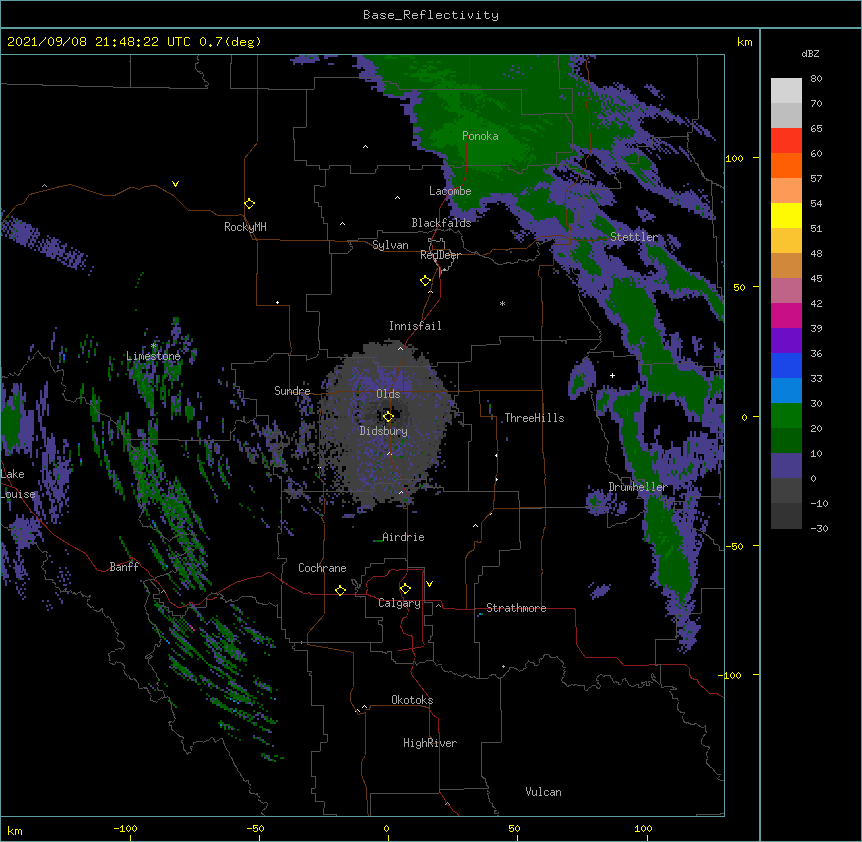Click the Calgary city label
Image resolution: width=862 pixels, height=842 pixels.
pos(399,603)
